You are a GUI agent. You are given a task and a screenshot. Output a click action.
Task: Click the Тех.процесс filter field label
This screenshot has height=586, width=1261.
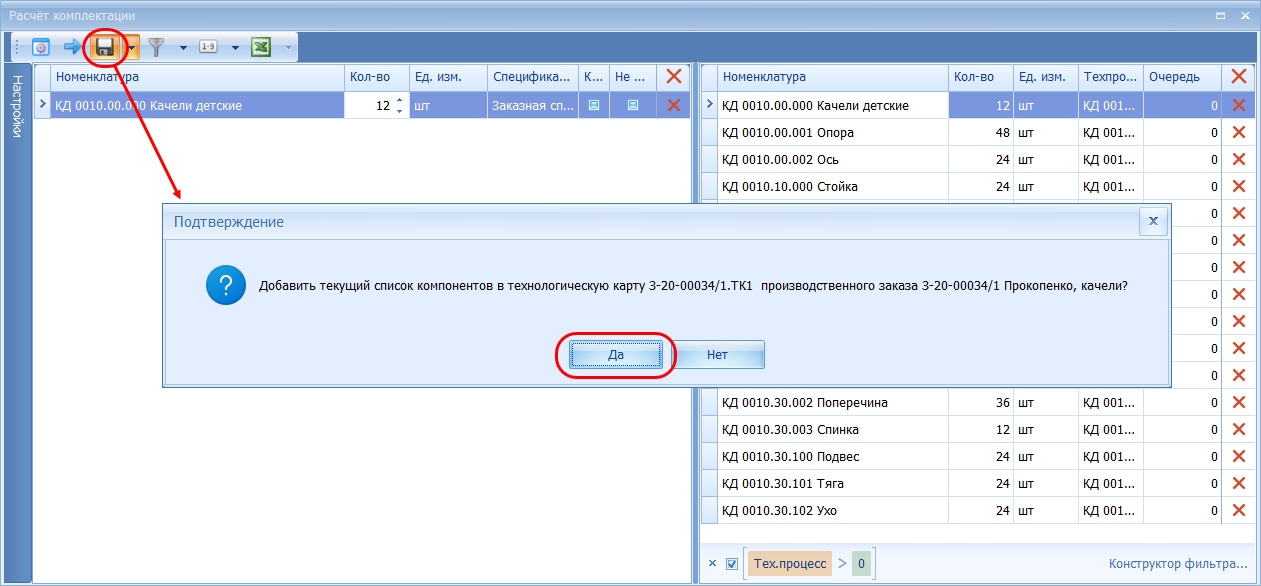(789, 564)
